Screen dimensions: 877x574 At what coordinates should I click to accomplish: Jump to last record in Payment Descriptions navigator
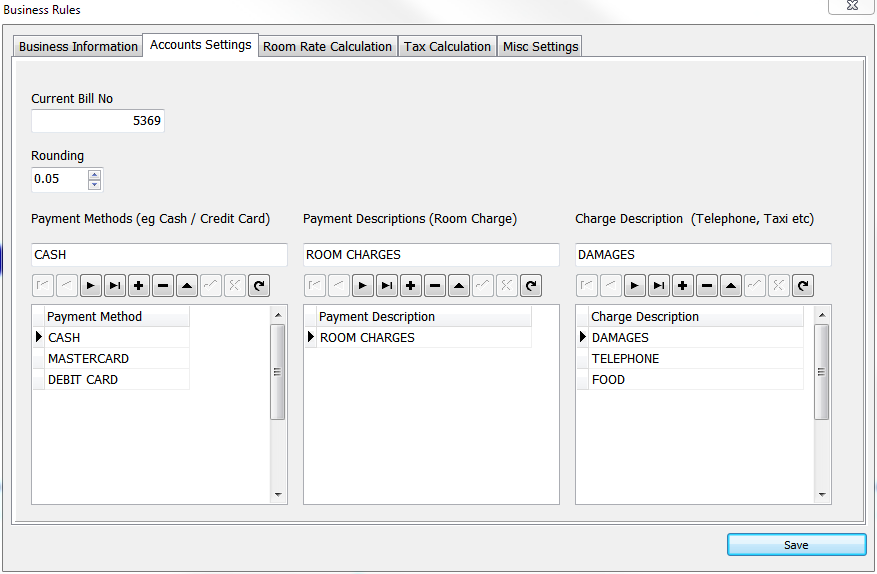point(387,286)
